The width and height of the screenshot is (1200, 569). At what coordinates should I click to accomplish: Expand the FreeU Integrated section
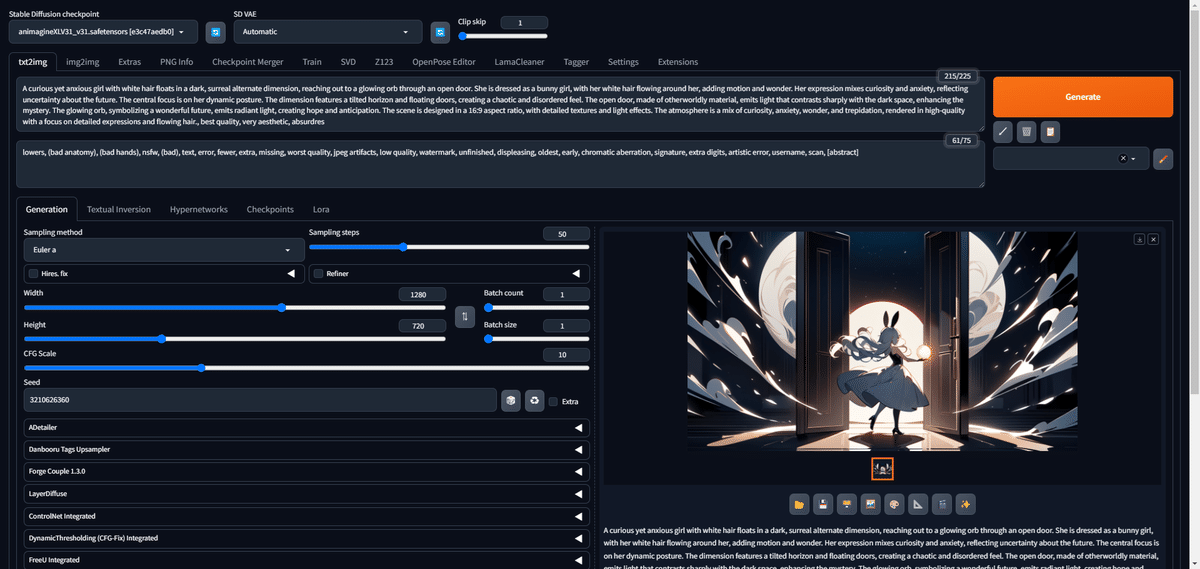[x=306, y=560]
